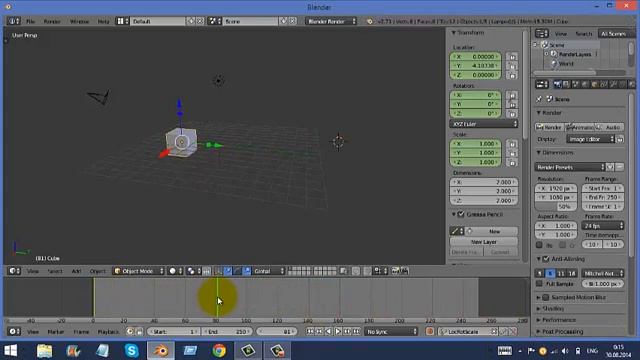Click the properties editor type icon
This screenshot has height=360, width=640.
[x=542, y=84]
